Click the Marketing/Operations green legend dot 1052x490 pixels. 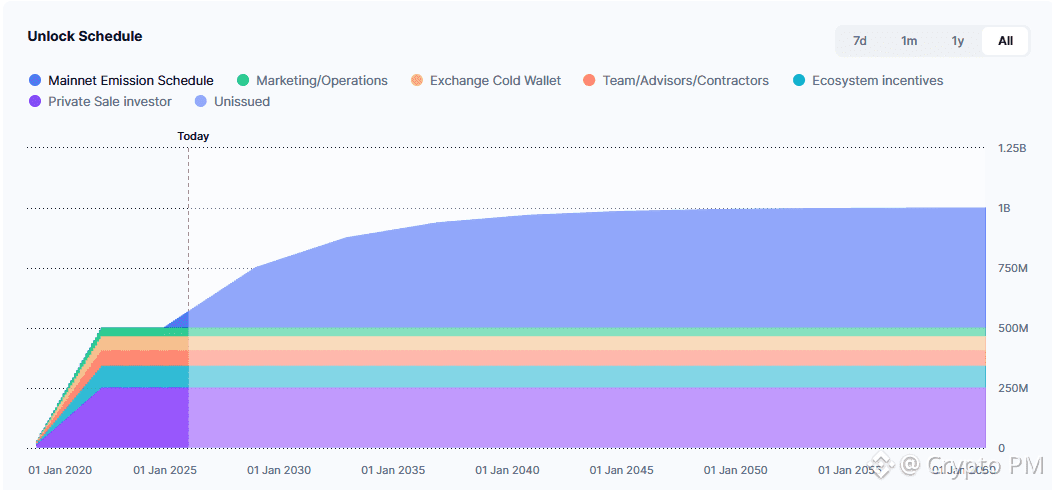pos(243,81)
